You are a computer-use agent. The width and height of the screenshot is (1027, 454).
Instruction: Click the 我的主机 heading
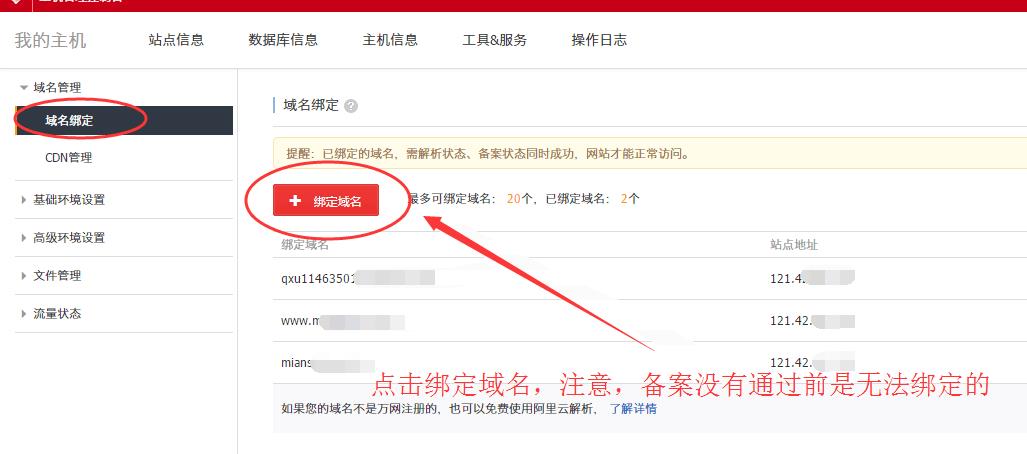coord(50,41)
